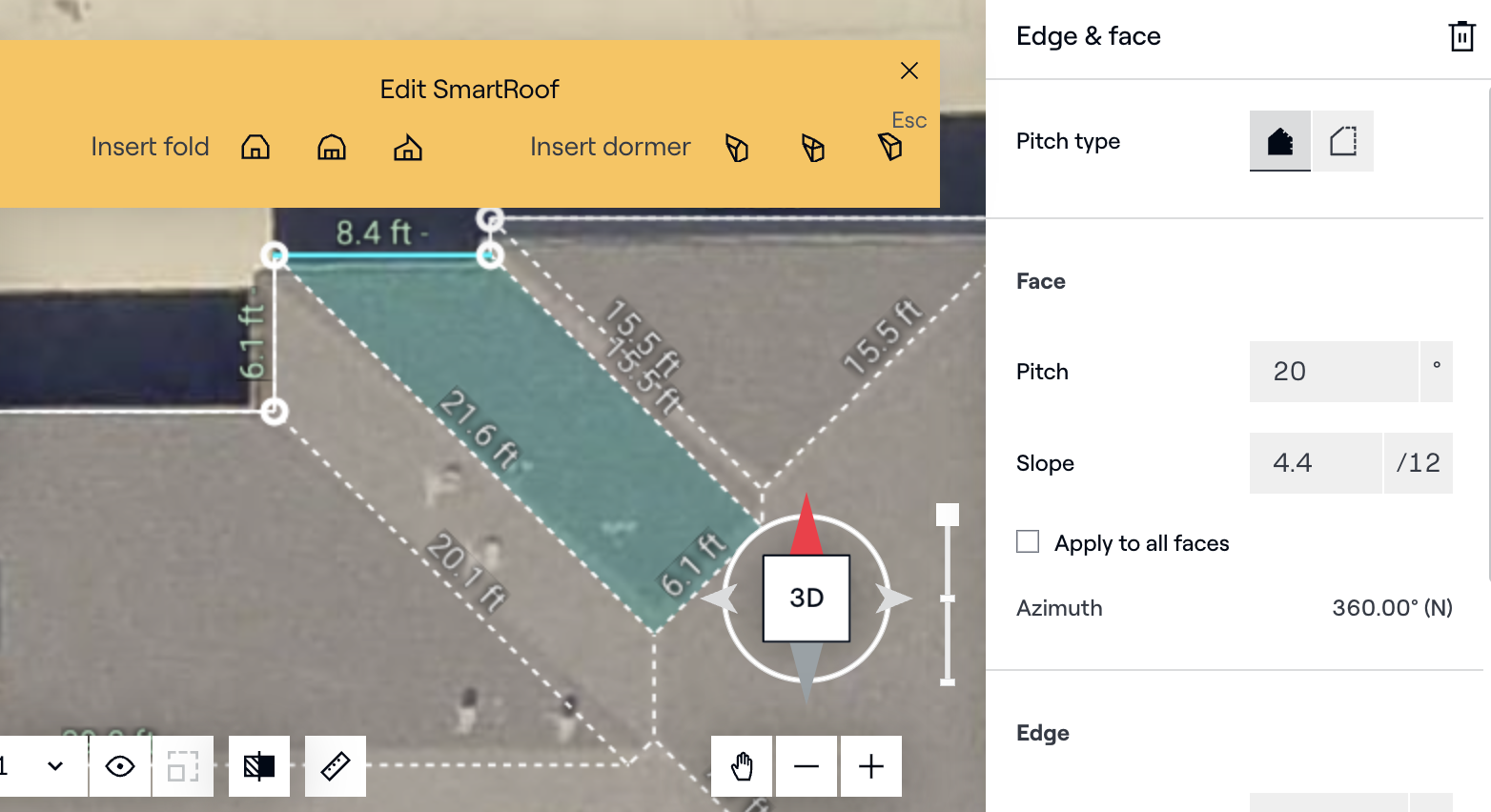This screenshot has height=812, width=1491.
Task: Select the ruler measure tool
Action: pos(336,766)
